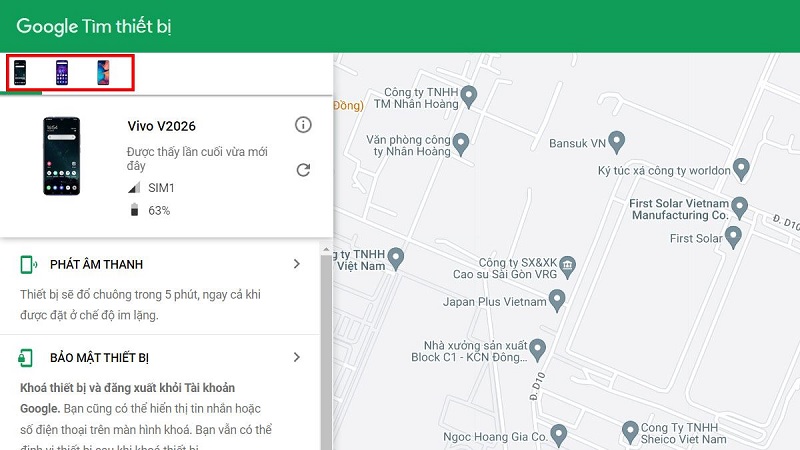Select the third phone device thumbnail
Viewport: 800px width, 450px height.
tap(103, 72)
